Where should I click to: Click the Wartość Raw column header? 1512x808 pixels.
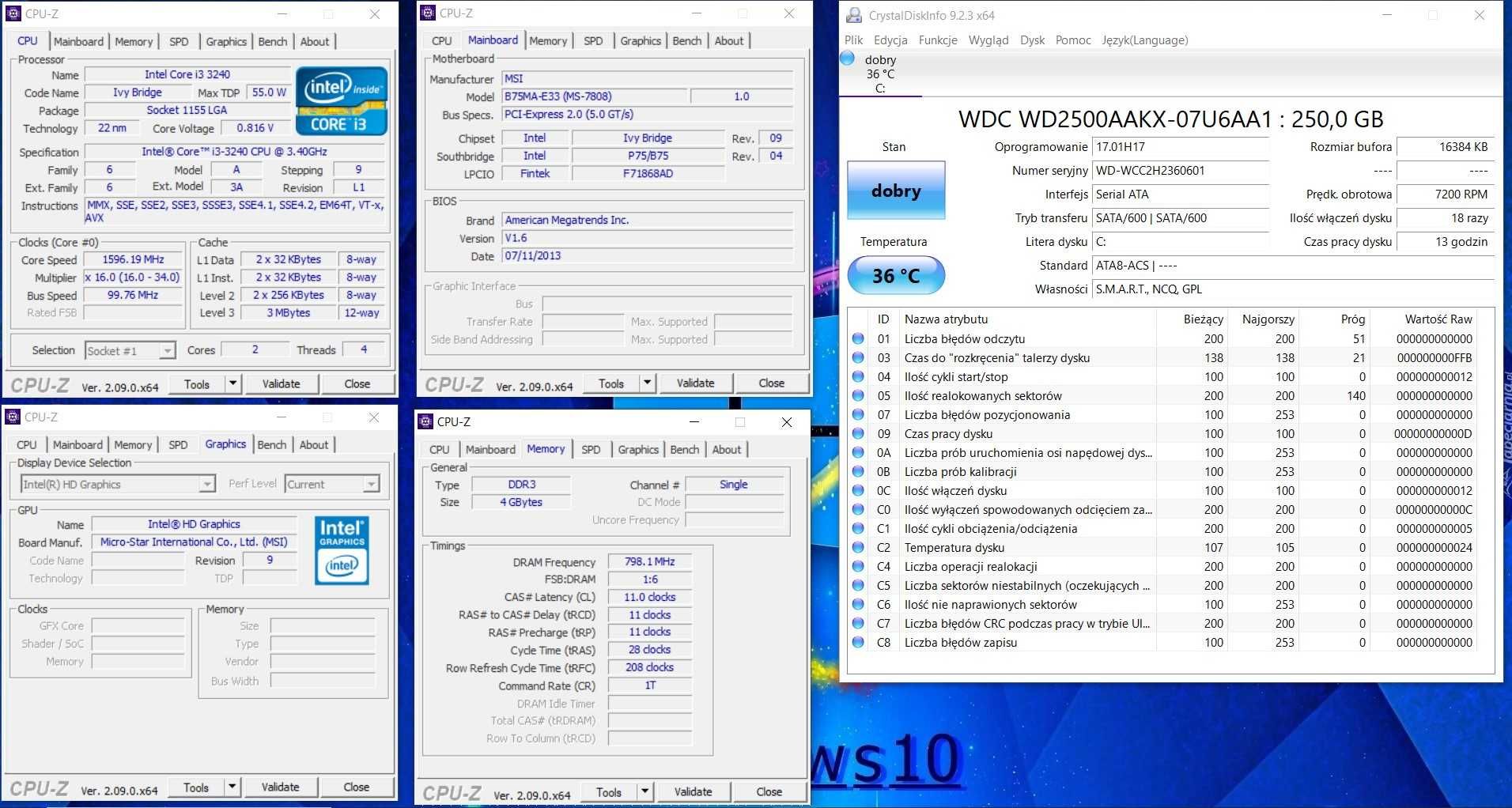coord(1424,319)
